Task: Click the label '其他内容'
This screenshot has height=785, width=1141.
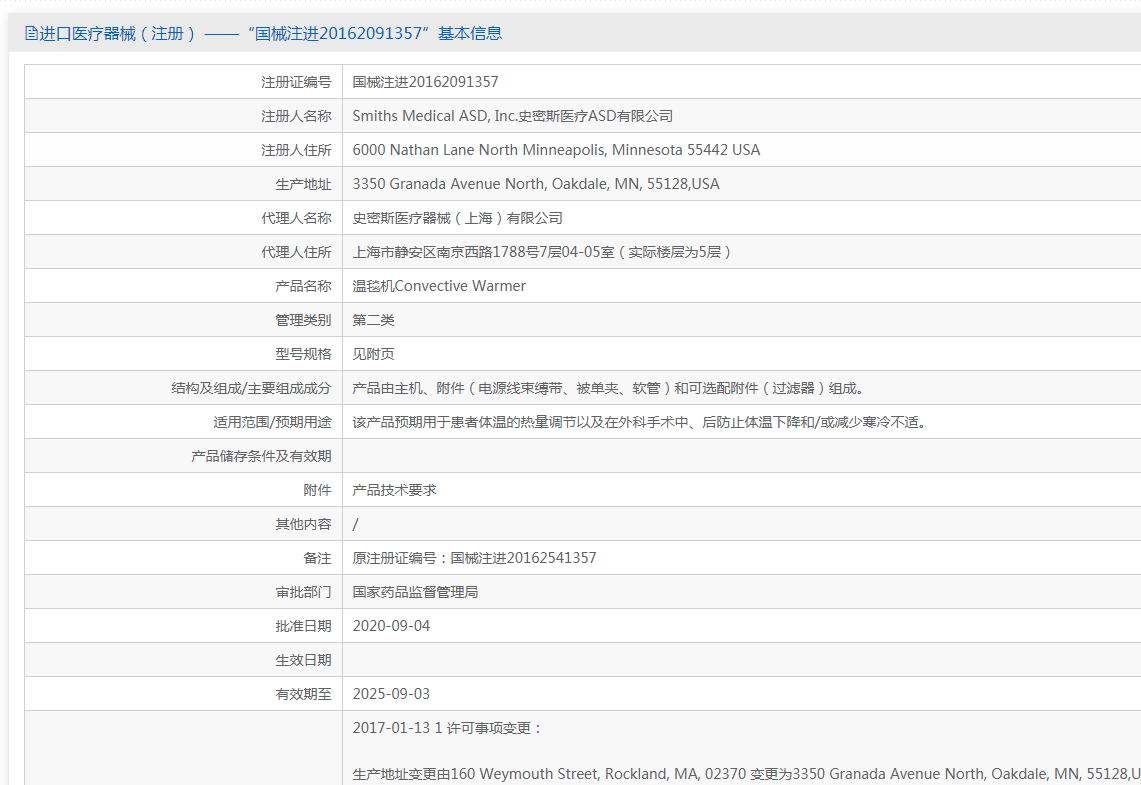Action: pyautogui.click(x=303, y=525)
